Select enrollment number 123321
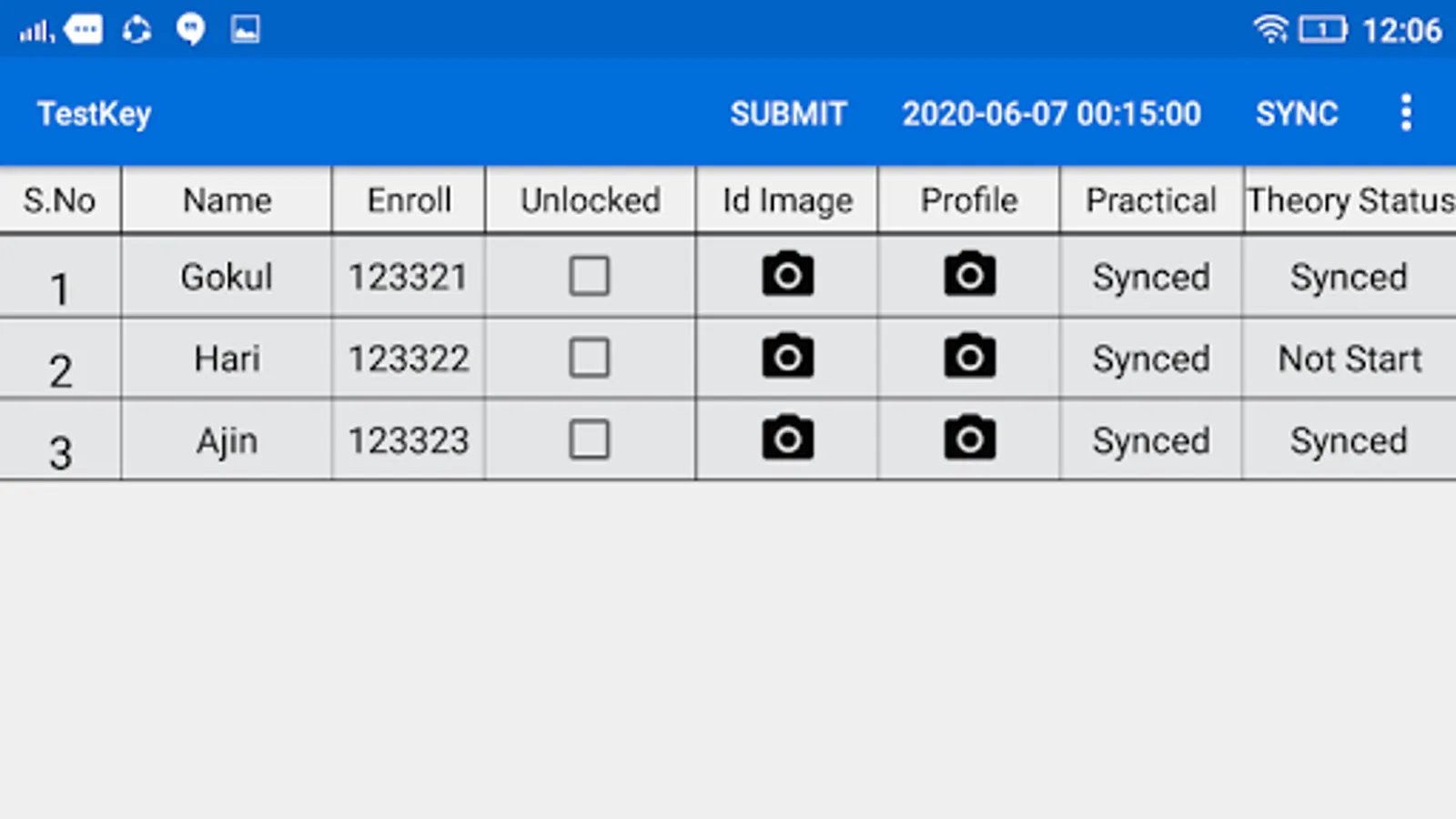Image resolution: width=1456 pixels, height=819 pixels. pyautogui.click(x=408, y=277)
